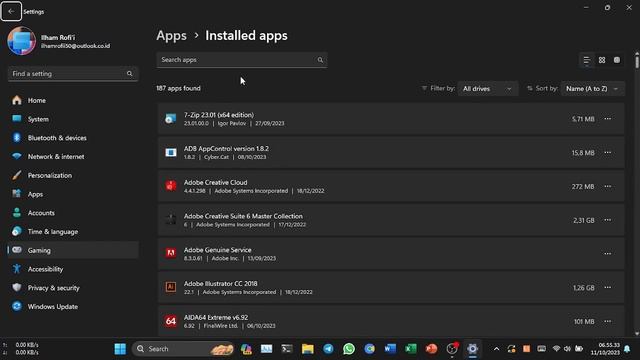Select the ADB AppControl version 1.8.2 name
The height and width of the screenshot is (360, 640).
[x=226, y=149]
